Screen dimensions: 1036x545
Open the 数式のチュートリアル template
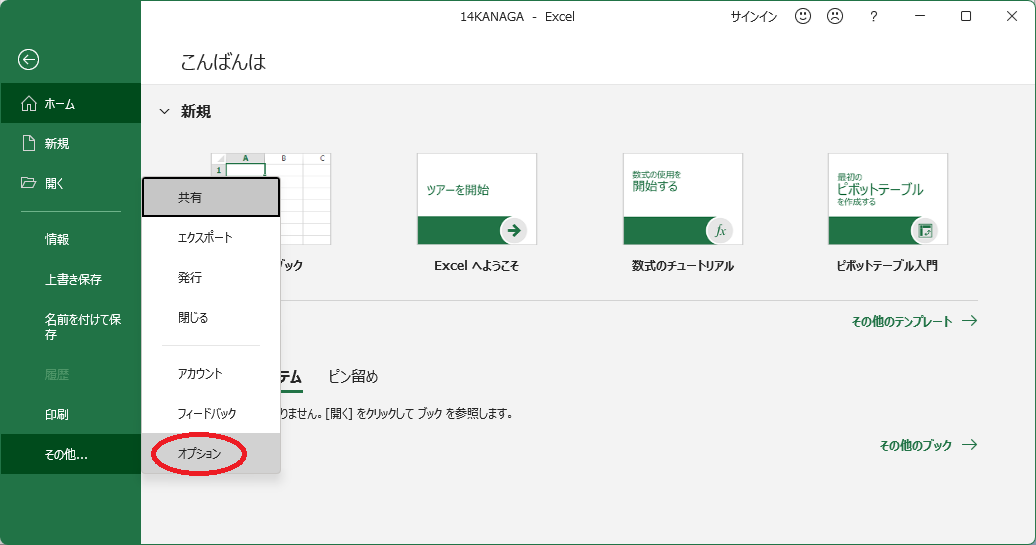pyautogui.click(x=683, y=199)
